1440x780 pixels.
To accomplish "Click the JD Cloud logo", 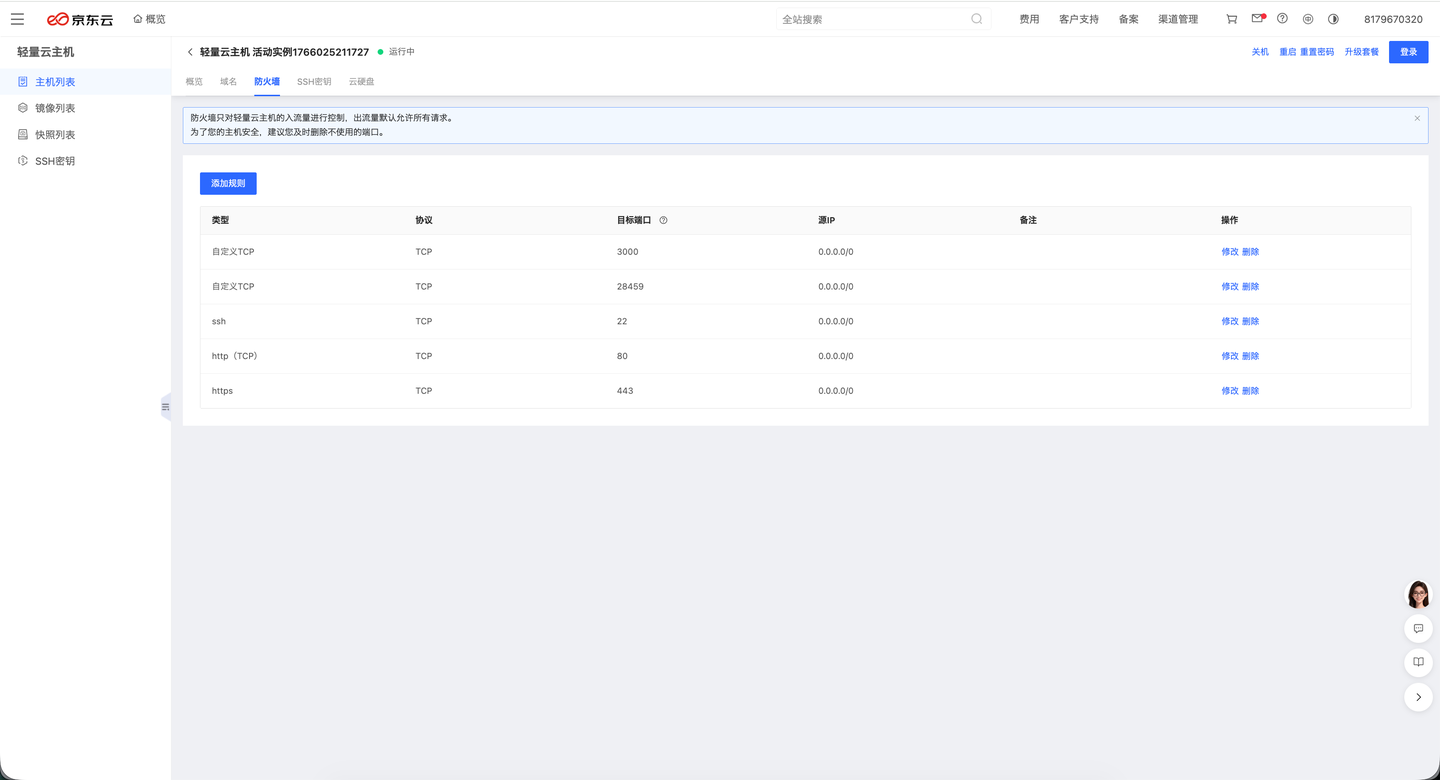I will [80, 19].
